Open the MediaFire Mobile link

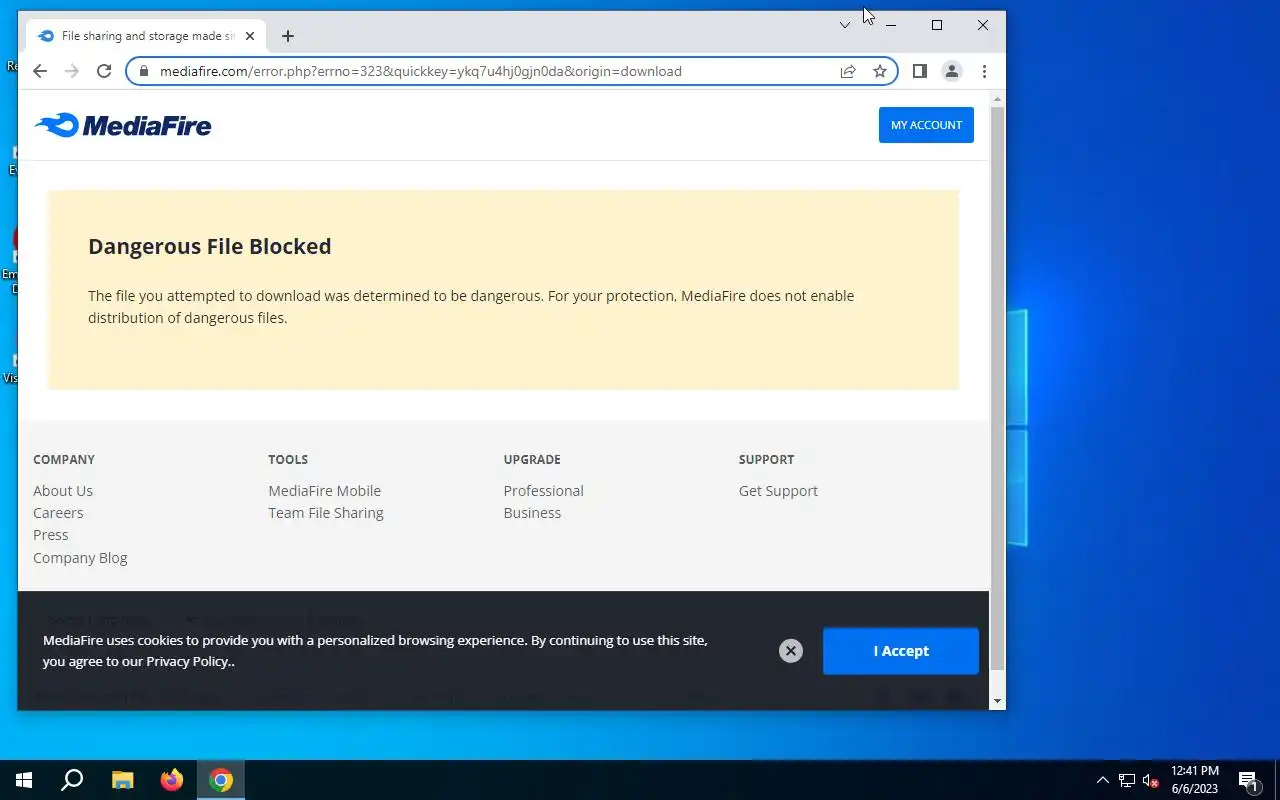325,491
